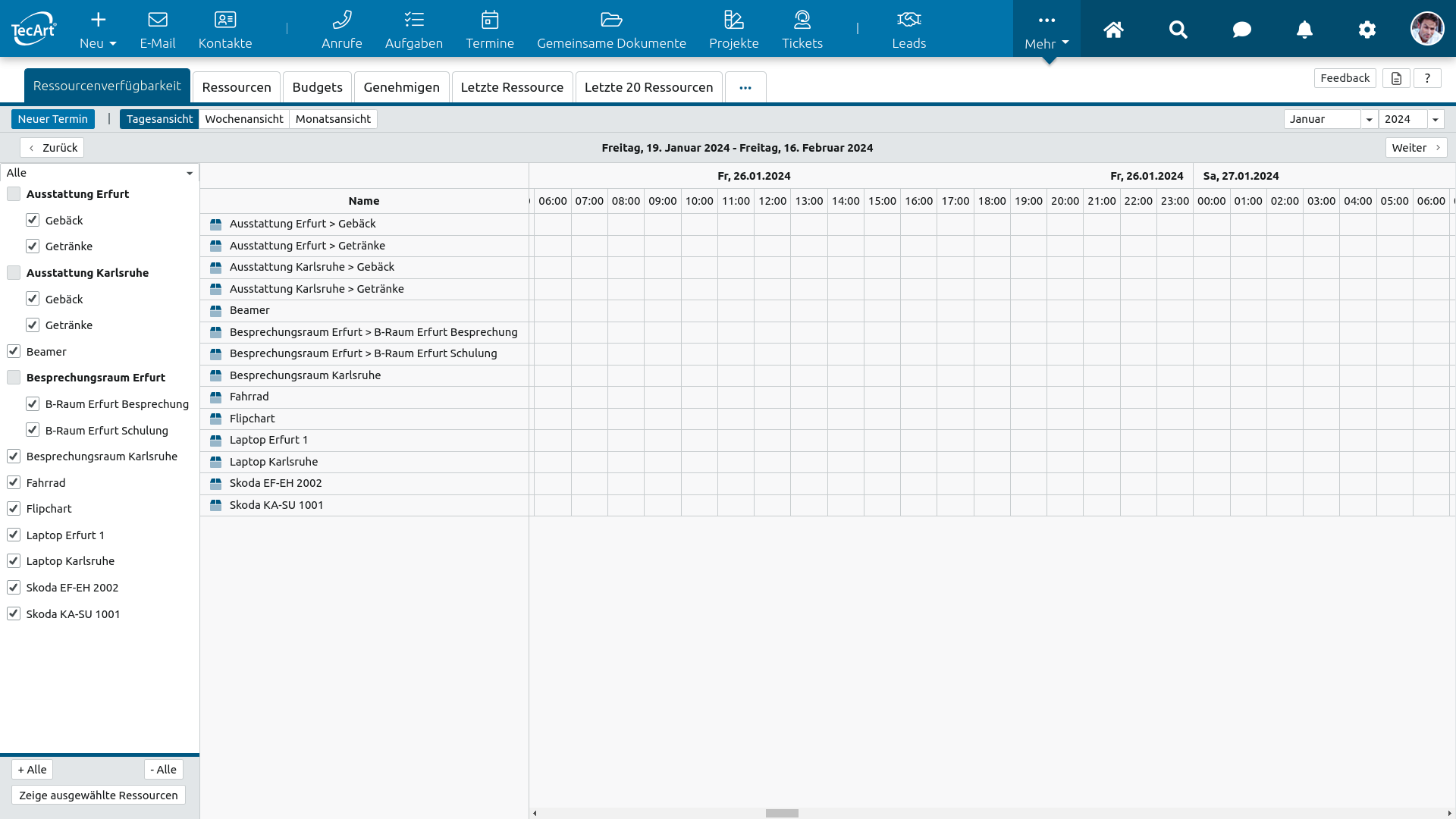Click the horizontal scrollbar thumb

(x=782, y=813)
